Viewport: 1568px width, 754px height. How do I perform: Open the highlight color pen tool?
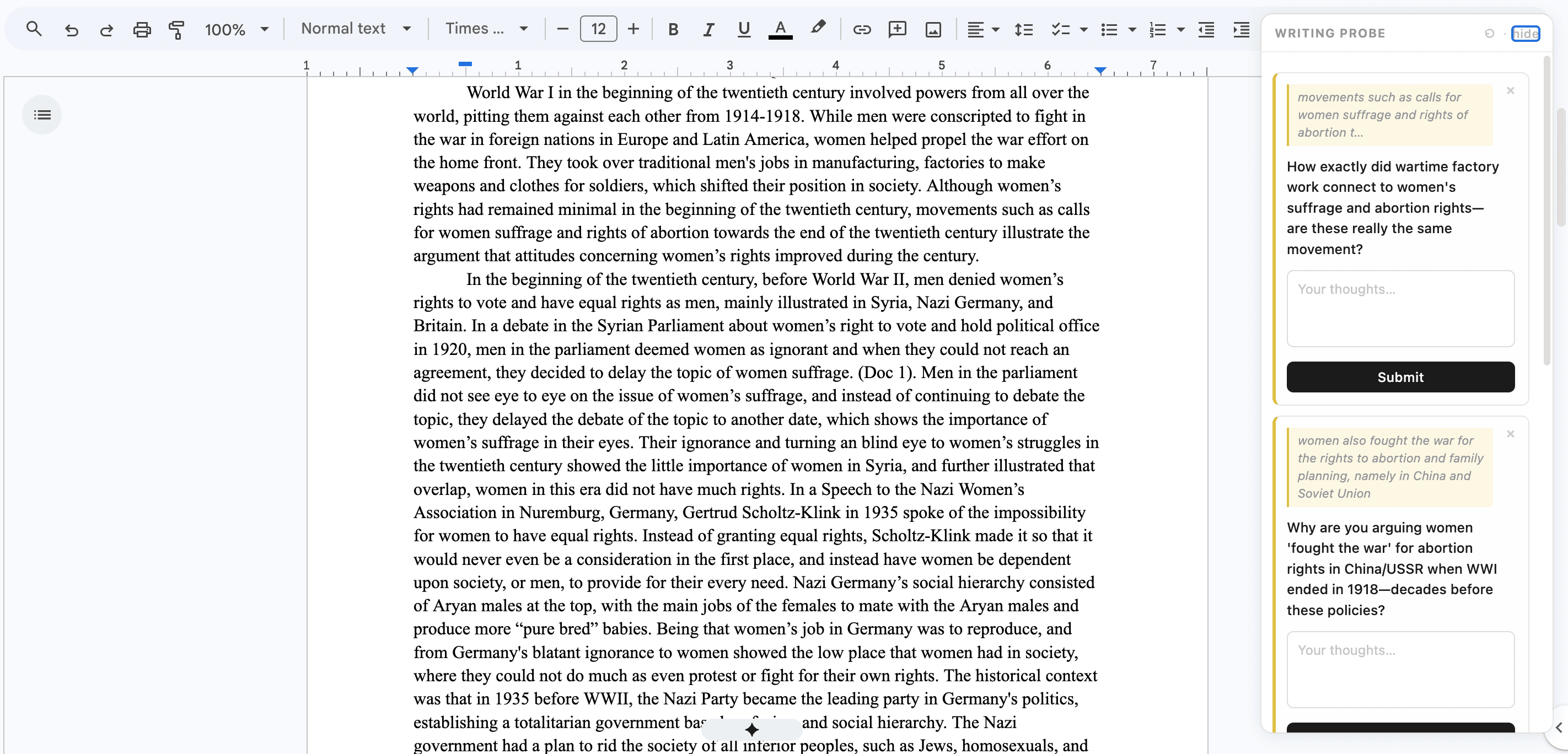click(x=818, y=28)
